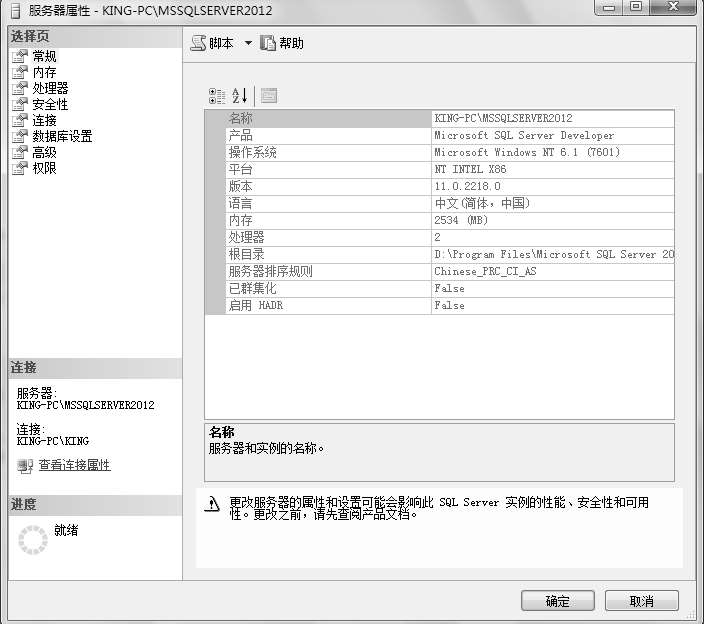
Task: Click the icon beside 常规 page
Action: point(20,56)
